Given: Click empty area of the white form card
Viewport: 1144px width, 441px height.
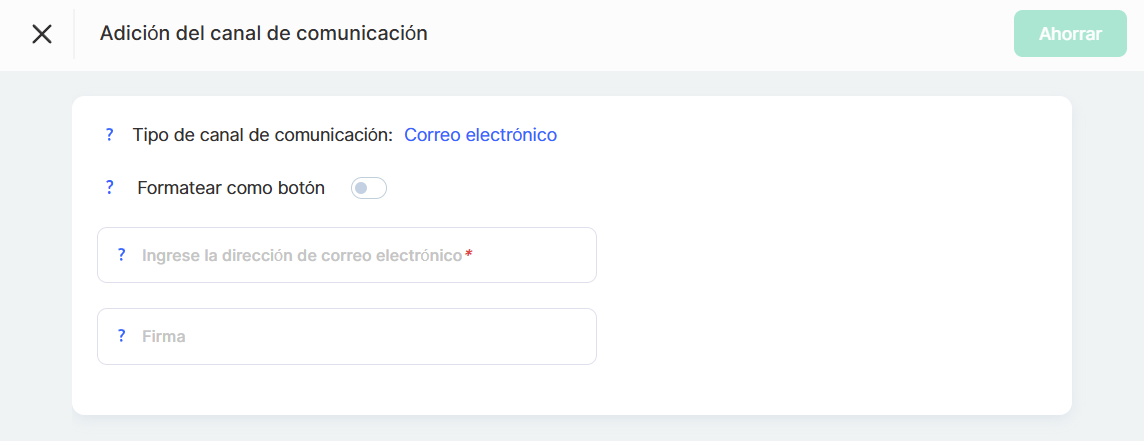Looking at the screenshot, I should [x=830, y=280].
